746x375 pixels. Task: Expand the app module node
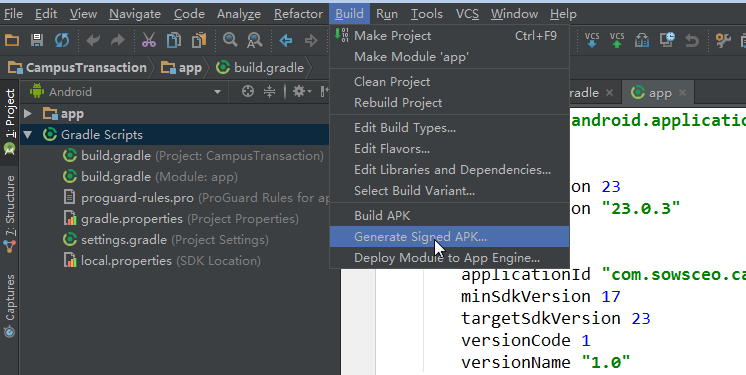(28, 114)
